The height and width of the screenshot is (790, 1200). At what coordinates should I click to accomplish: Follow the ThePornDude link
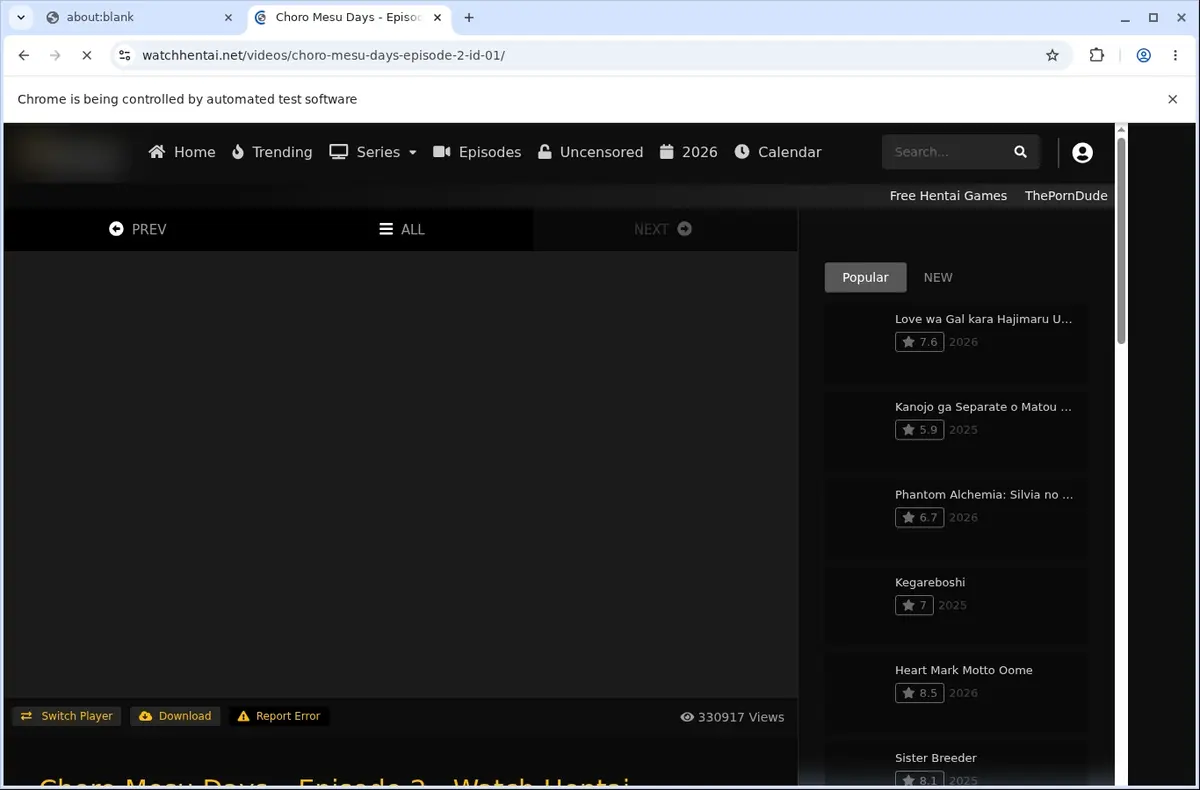click(1066, 196)
